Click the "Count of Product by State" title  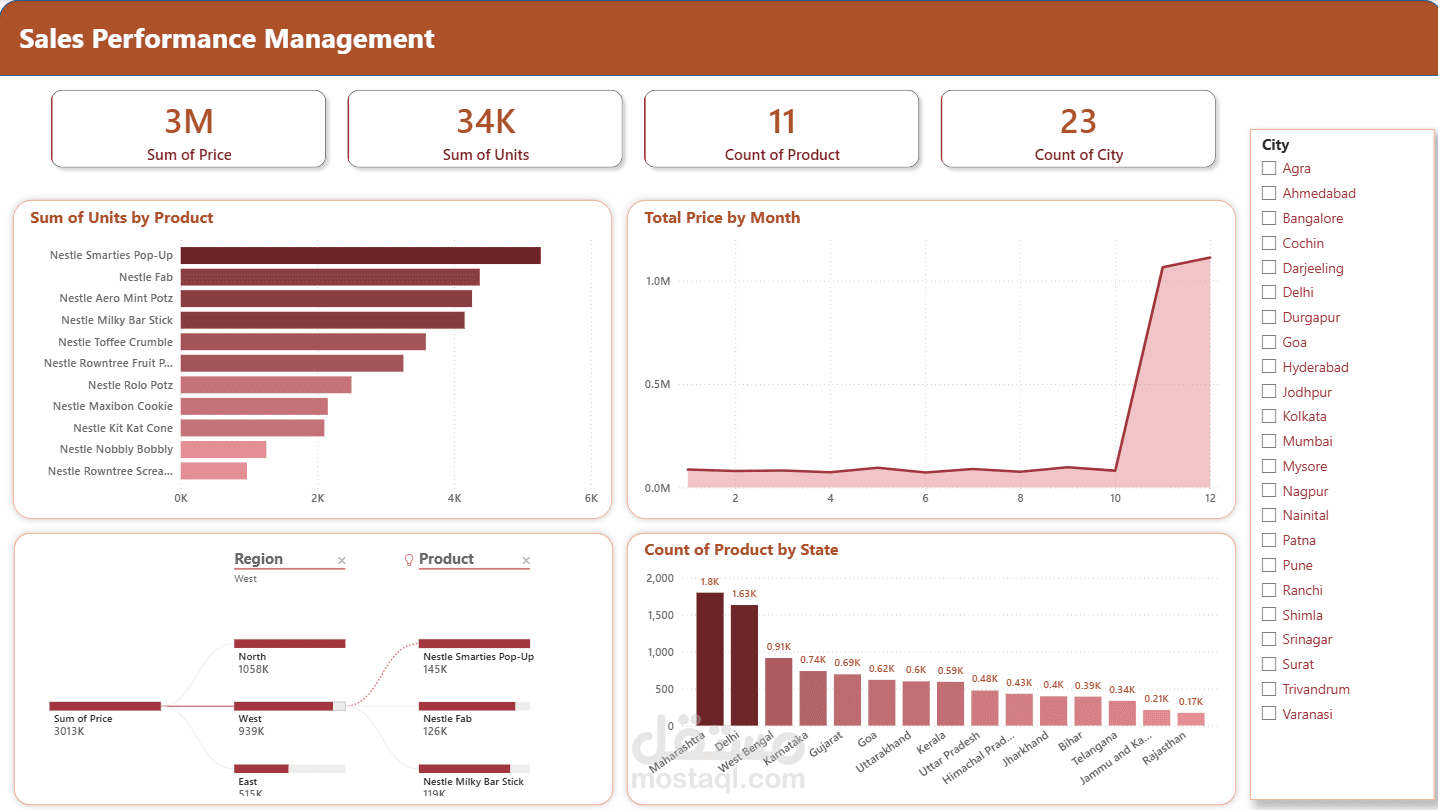[x=741, y=550]
